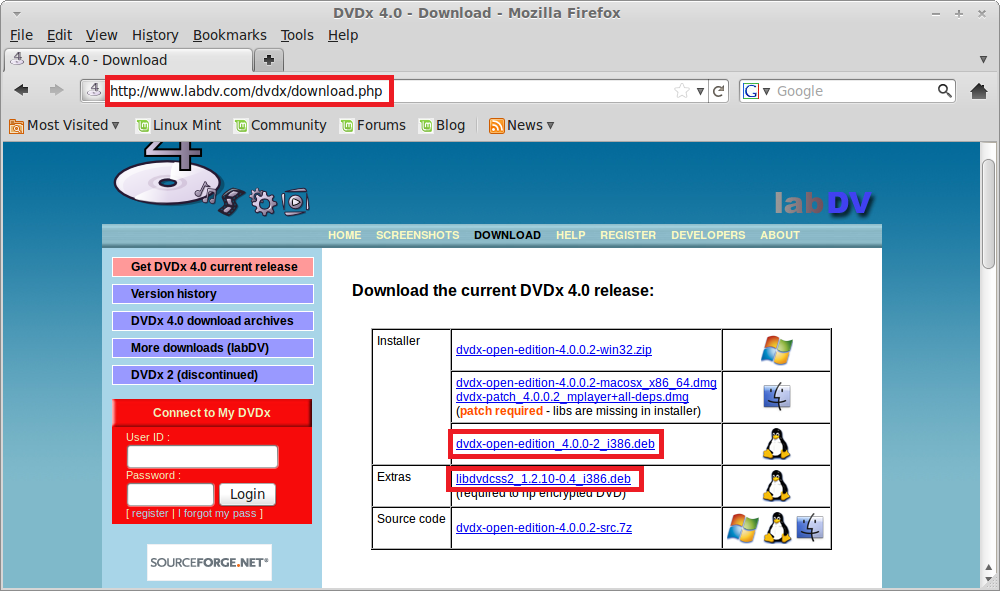Click the Windows logo in Source code row

(743, 528)
